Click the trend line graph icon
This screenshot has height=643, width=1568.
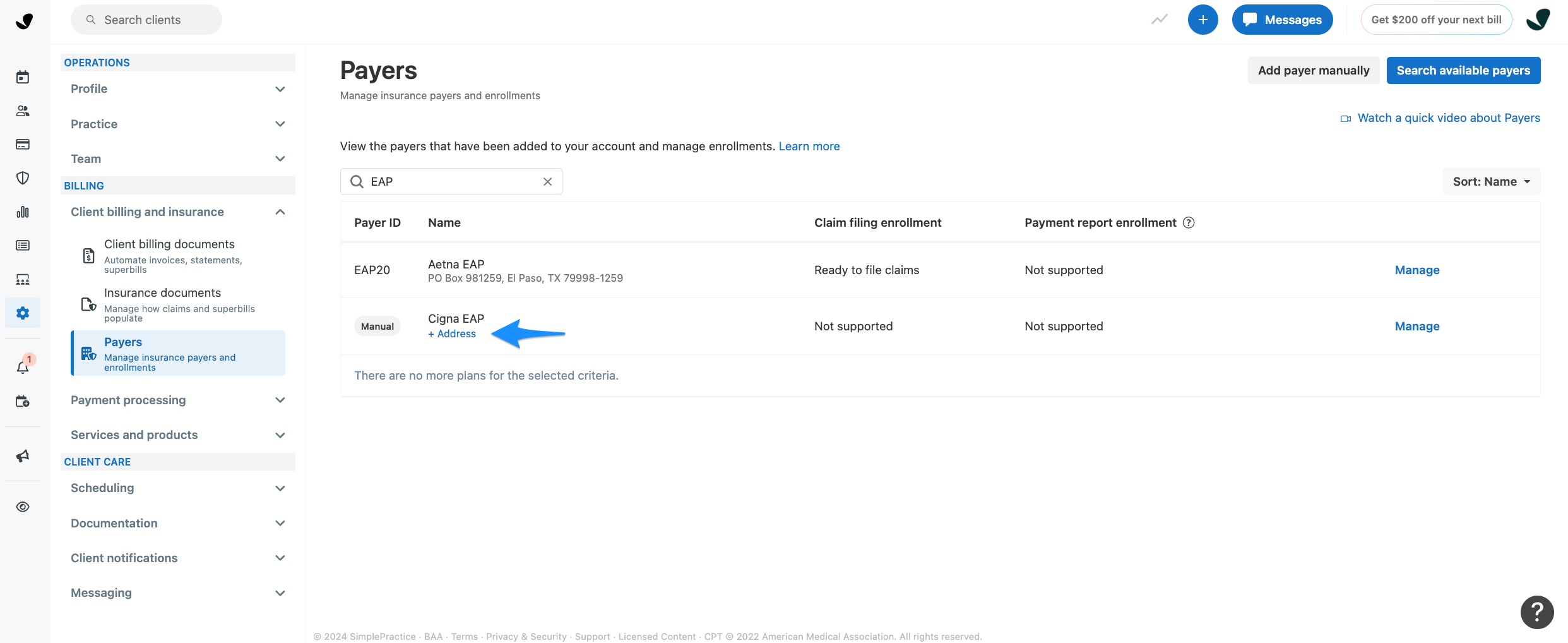coord(1159,20)
